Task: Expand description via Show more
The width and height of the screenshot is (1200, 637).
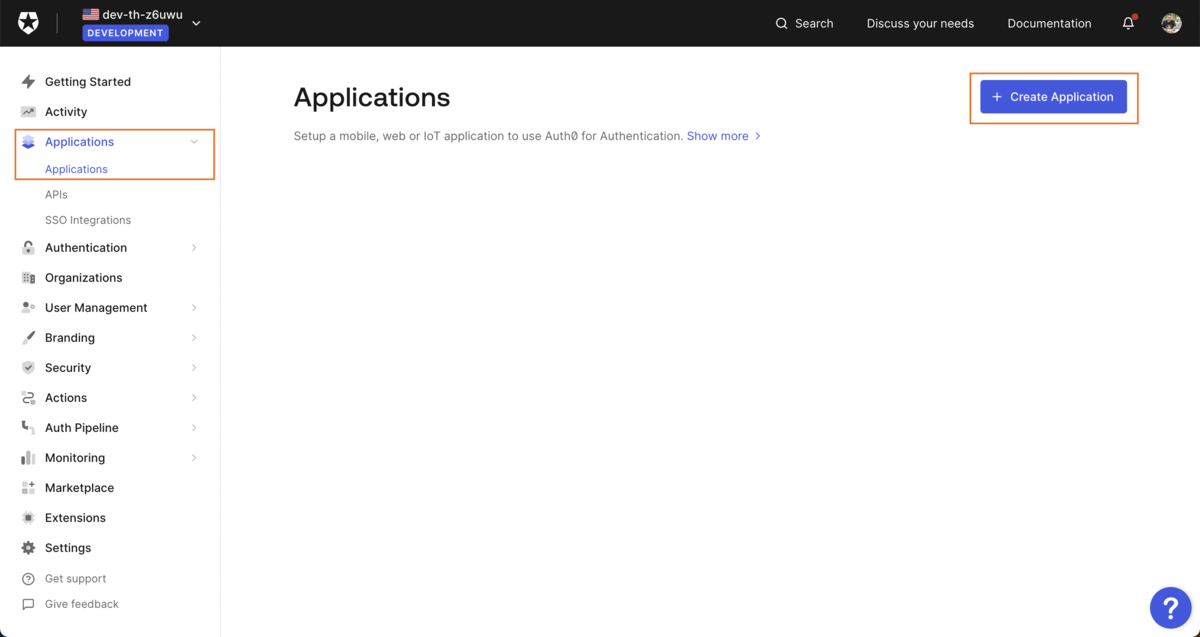Action: pyautogui.click(x=717, y=136)
